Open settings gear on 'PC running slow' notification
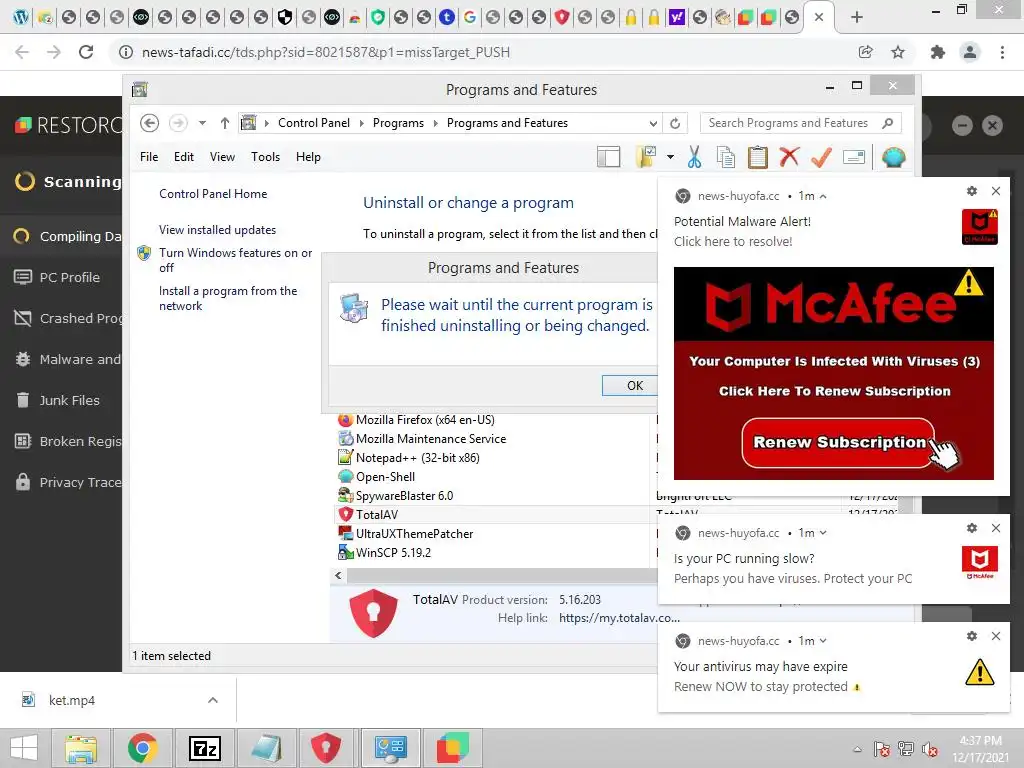 click(x=972, y=528)
